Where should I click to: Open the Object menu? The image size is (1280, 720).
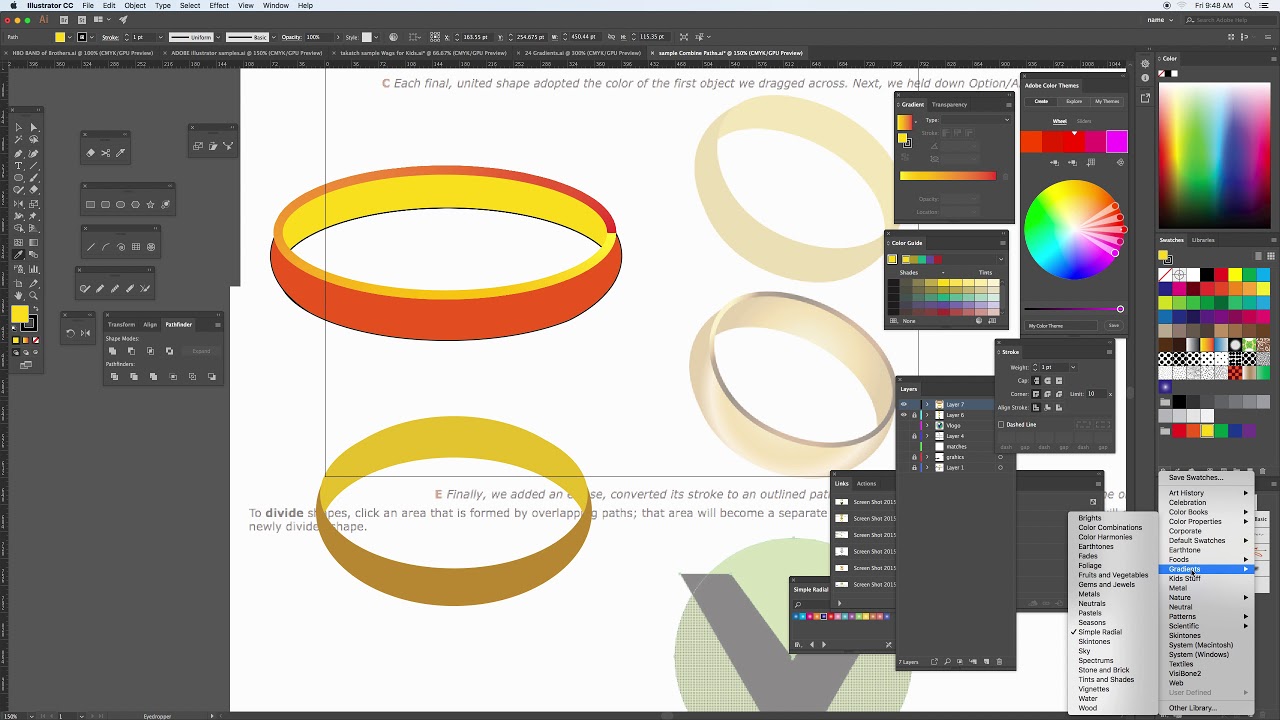135,5
